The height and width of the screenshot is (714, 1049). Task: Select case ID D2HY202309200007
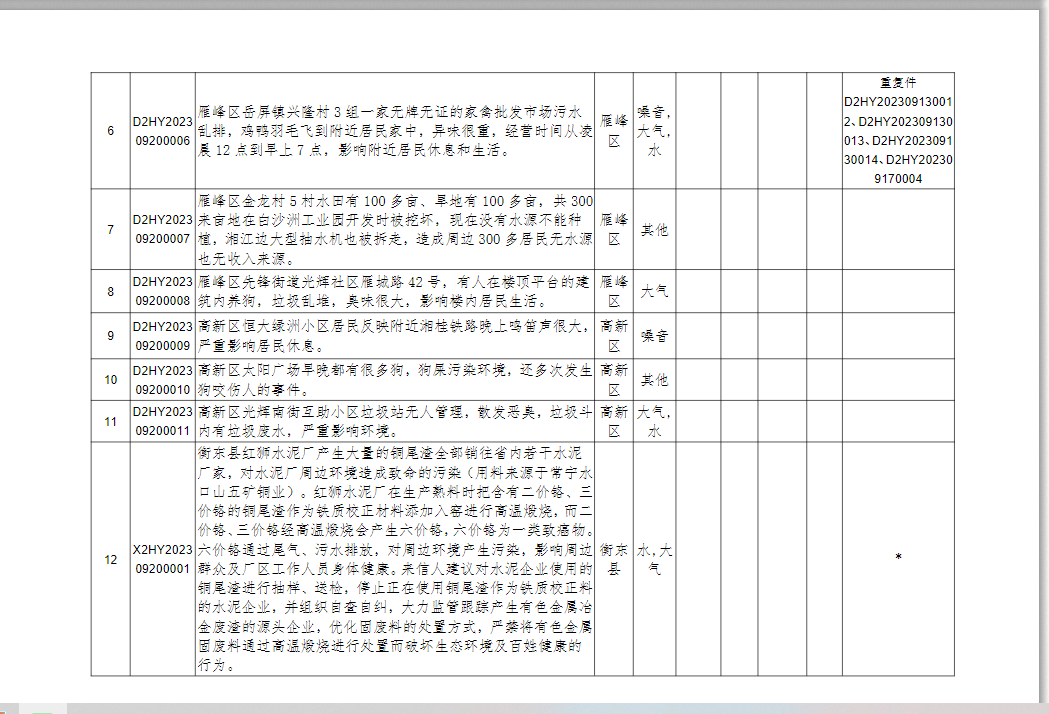click(162, 230)
